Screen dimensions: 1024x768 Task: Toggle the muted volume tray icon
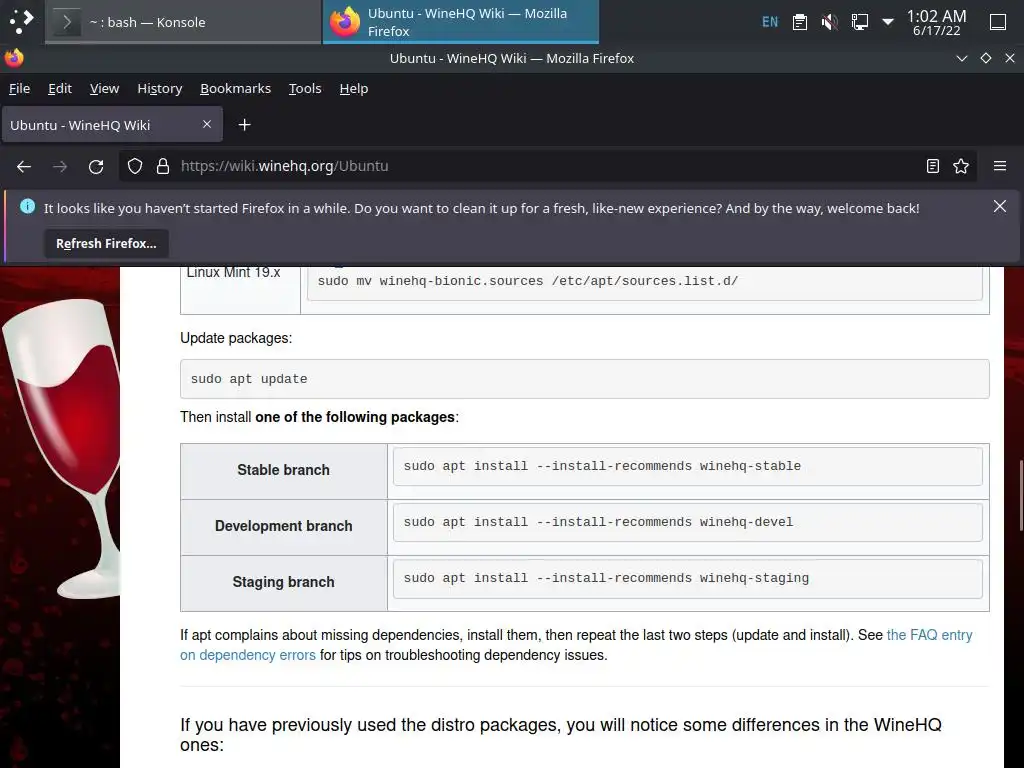pos(829,22)
